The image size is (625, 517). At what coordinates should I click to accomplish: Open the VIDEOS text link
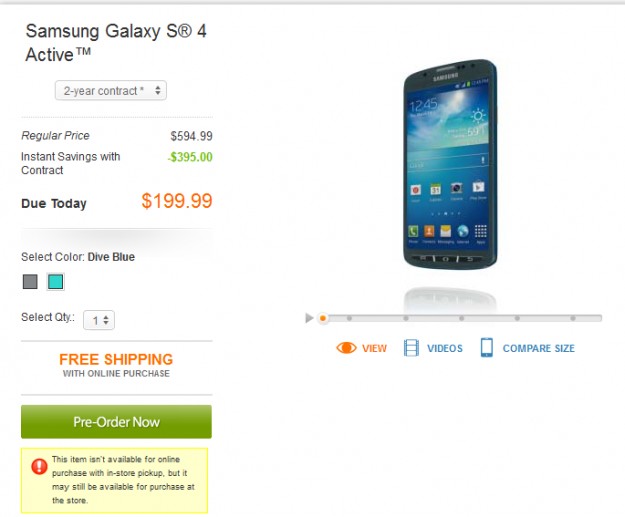click(x=445, y=349)
